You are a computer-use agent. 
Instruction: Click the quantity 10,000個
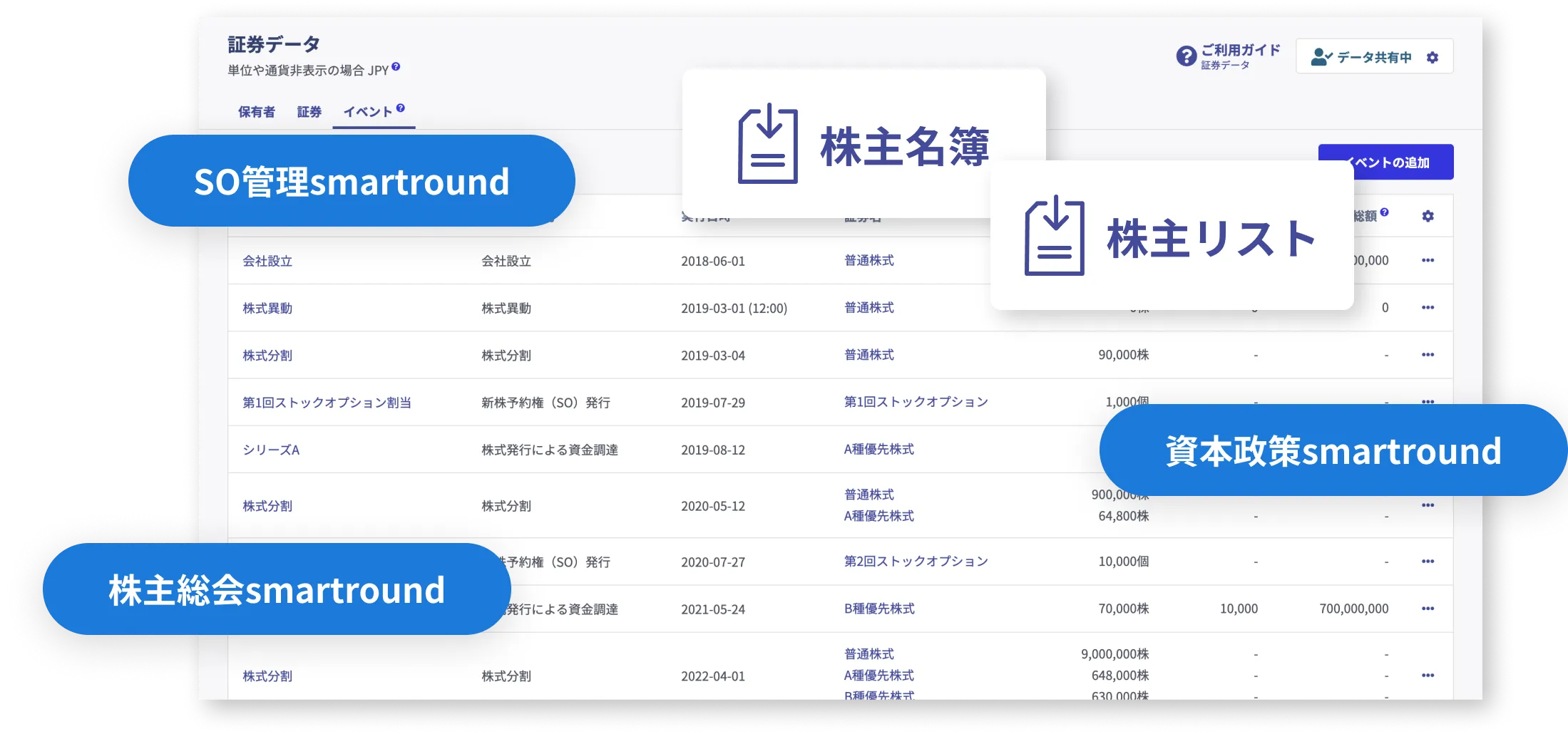[1124, 562]
